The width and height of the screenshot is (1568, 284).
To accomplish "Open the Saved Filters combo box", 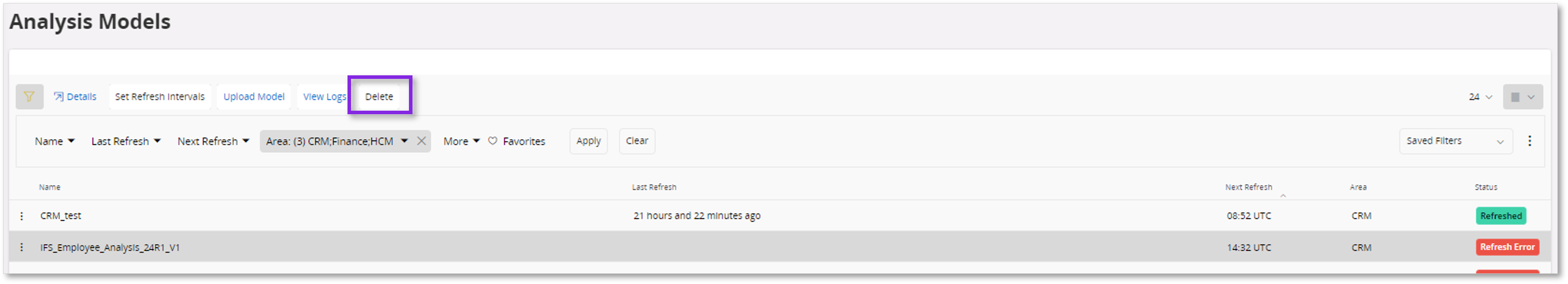I will tap(1455, 141).
